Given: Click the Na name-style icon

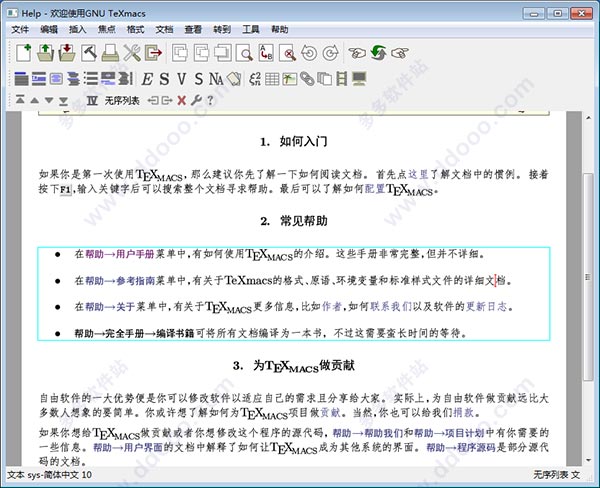Looking at the screenshot, I should [x=216, y=79].
